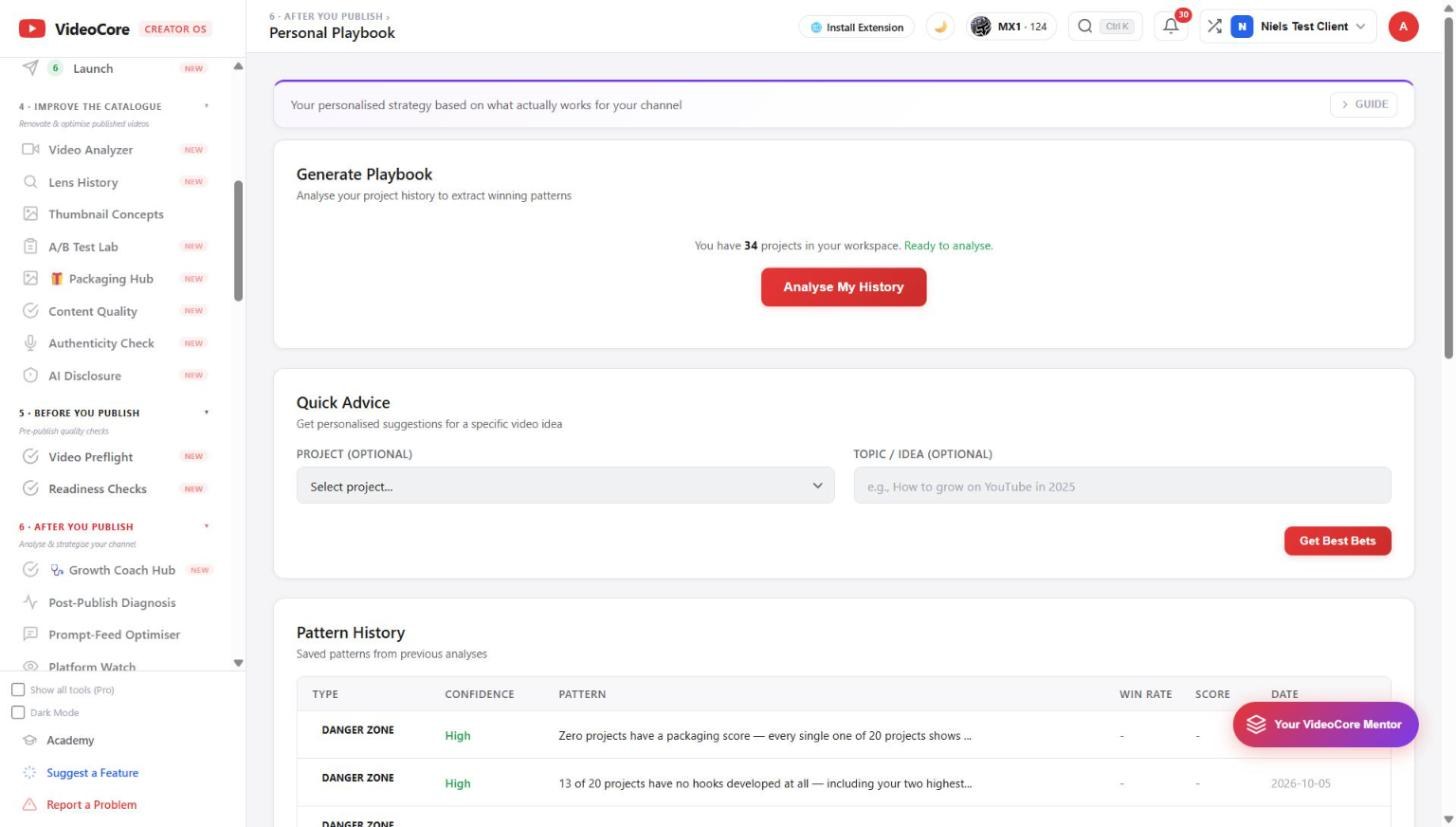Go to Academy in sidebar
The image size is (1456, 827).
coord(70,741)
